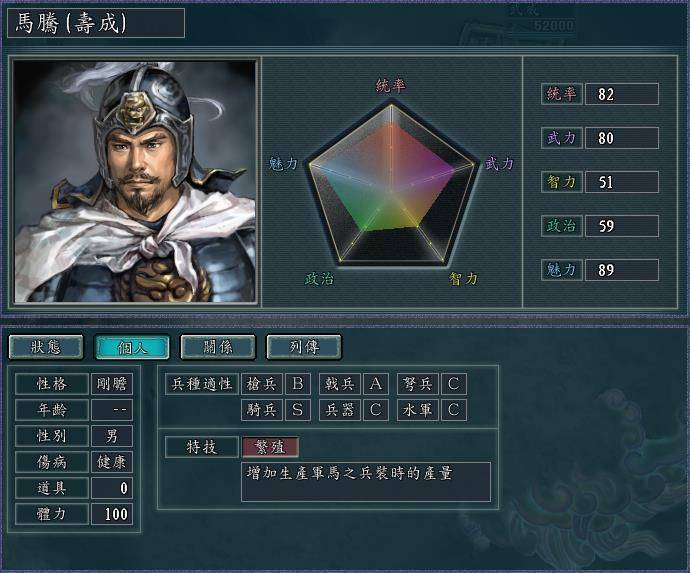This screenshot has width=690, height=573.
Task: Click the 兵器 troop type cell
Action: (x=340, y=410)
